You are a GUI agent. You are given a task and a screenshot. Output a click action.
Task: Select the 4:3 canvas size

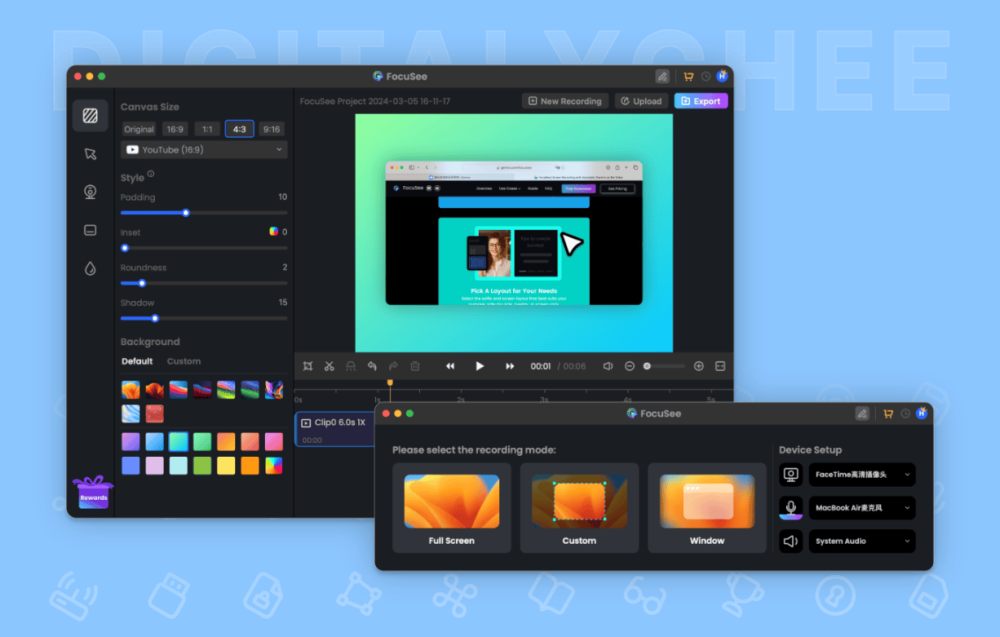239,129
